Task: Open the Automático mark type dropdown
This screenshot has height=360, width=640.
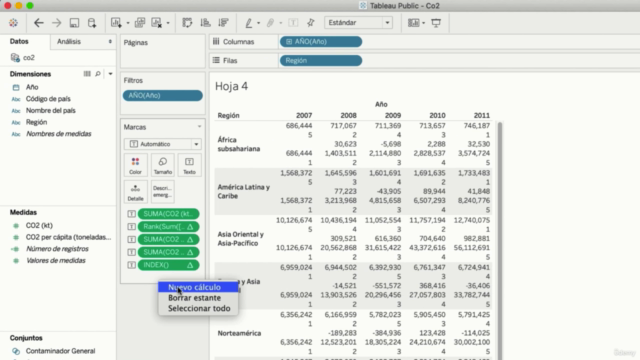Action: pos(163,144)
